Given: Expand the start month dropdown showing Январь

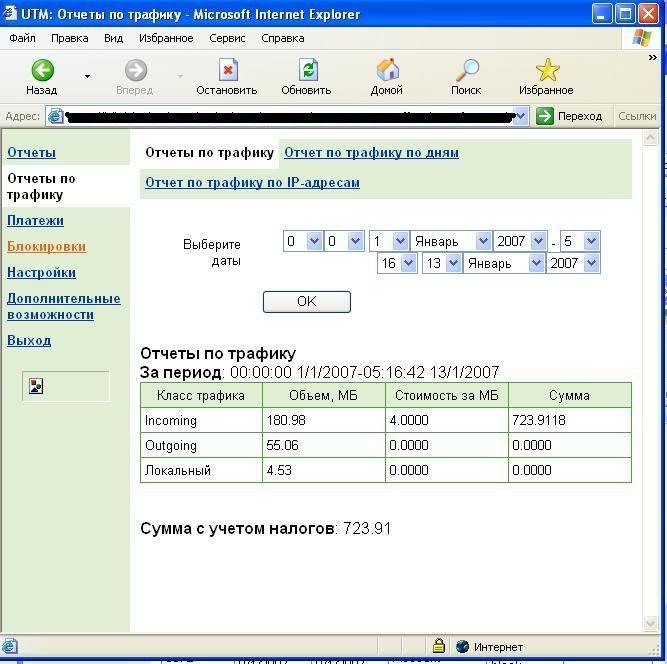Looking at the screenshot, I should pos(483,241).
